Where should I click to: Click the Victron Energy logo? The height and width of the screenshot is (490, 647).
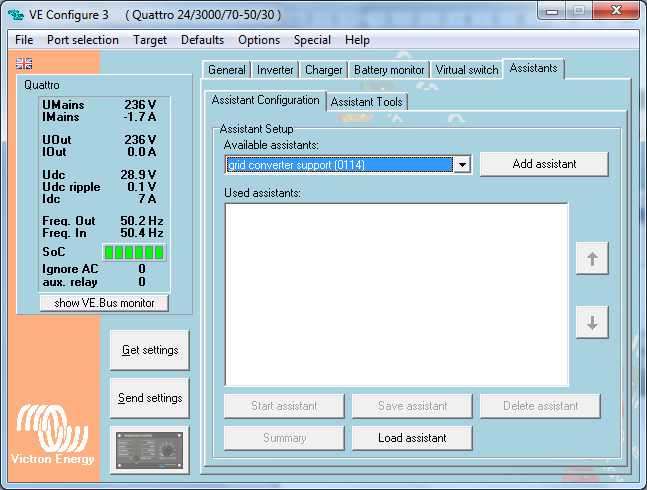[53, 435]
